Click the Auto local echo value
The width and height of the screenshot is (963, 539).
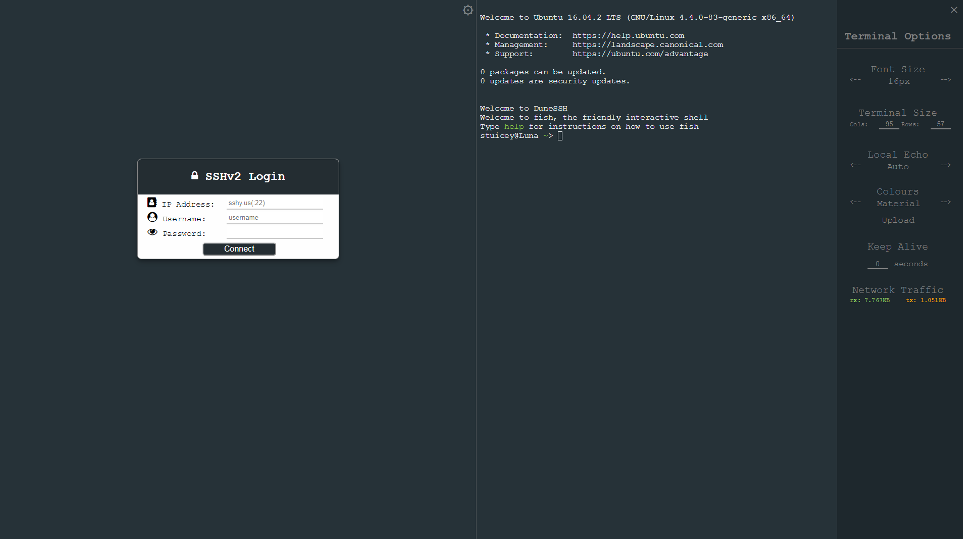[898, 166]
